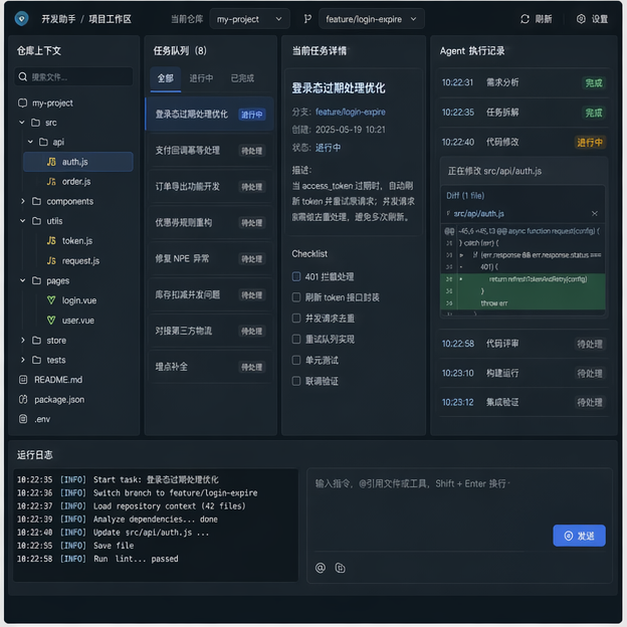Click the api folder icon

[x=43, y=142]
